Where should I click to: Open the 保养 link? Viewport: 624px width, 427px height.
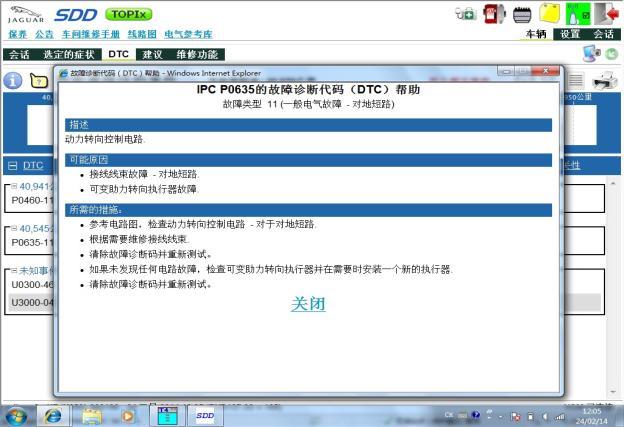coord(18,34)
